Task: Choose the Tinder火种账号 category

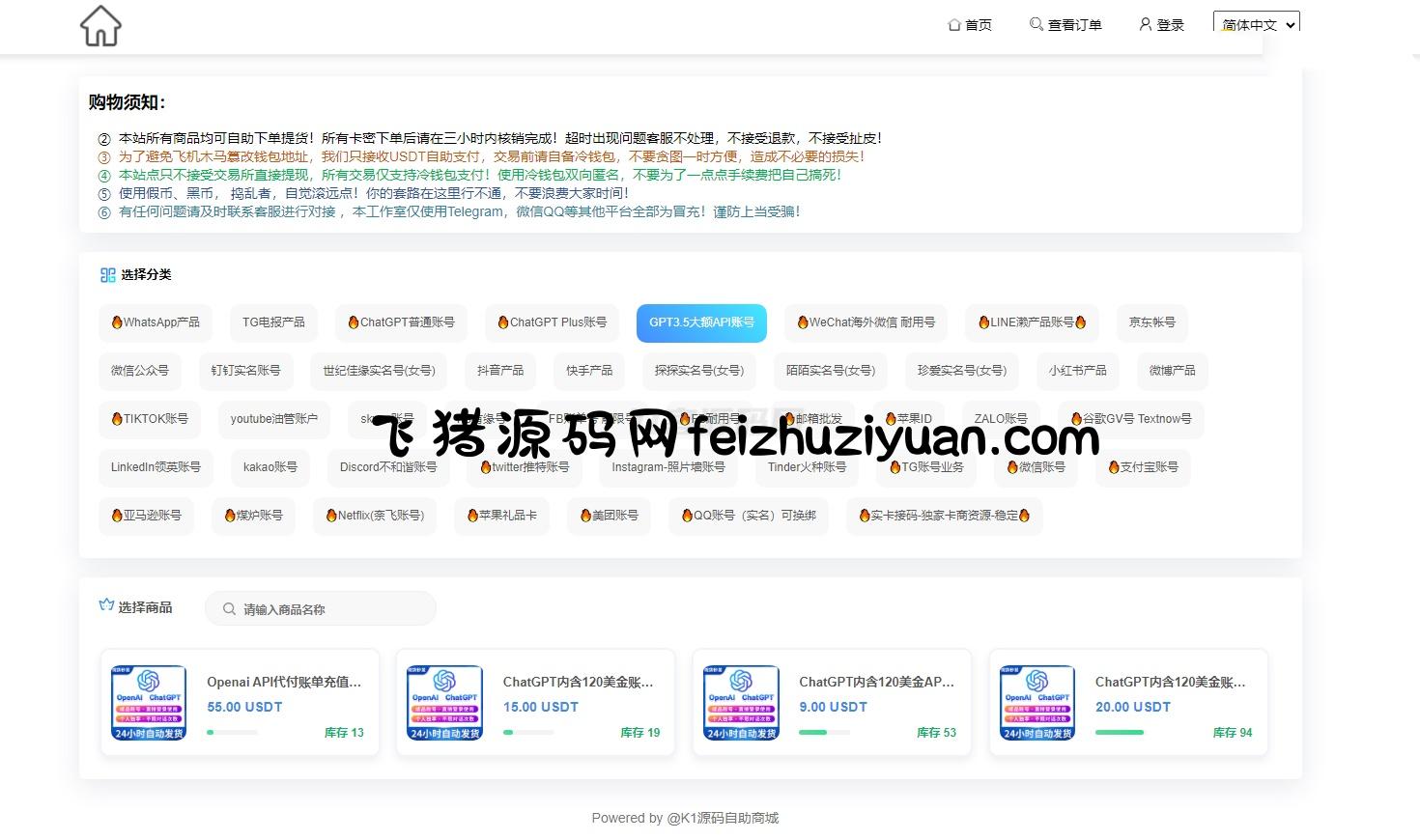Action: [808, 467]
